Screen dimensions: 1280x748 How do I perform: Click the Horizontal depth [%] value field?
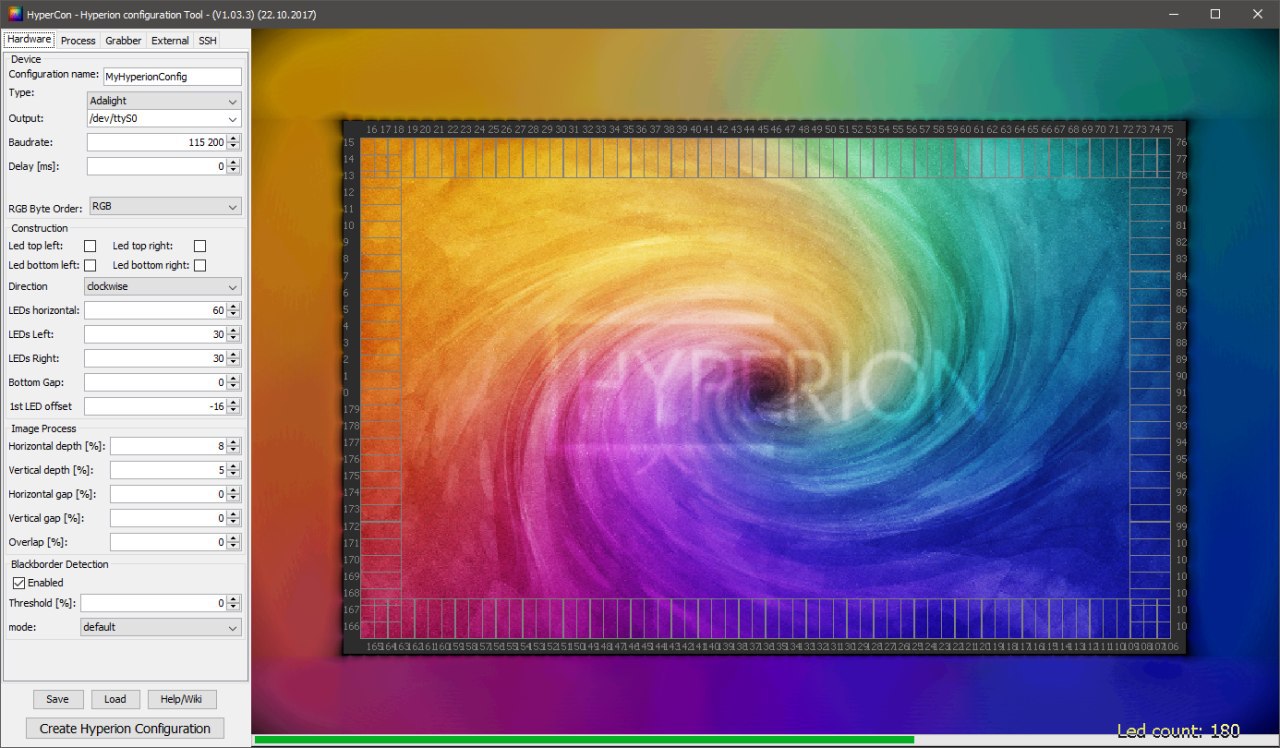pyautogui.click(x=168, y=446)
